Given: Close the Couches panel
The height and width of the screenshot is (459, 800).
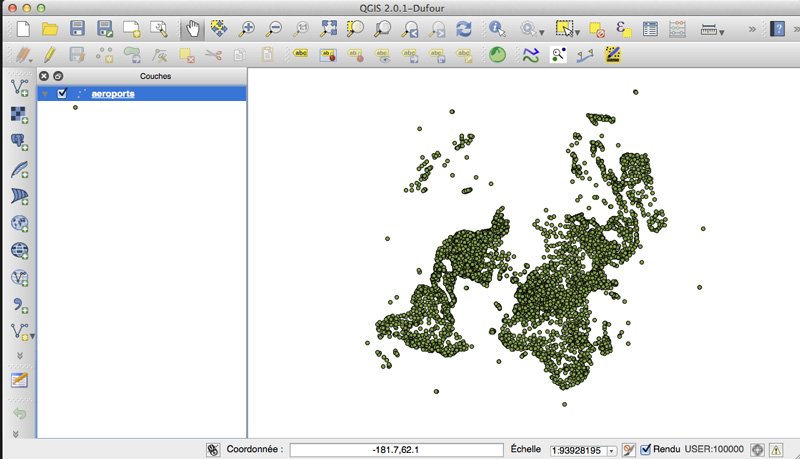Looking at the screenshot, I should (44, 76).
